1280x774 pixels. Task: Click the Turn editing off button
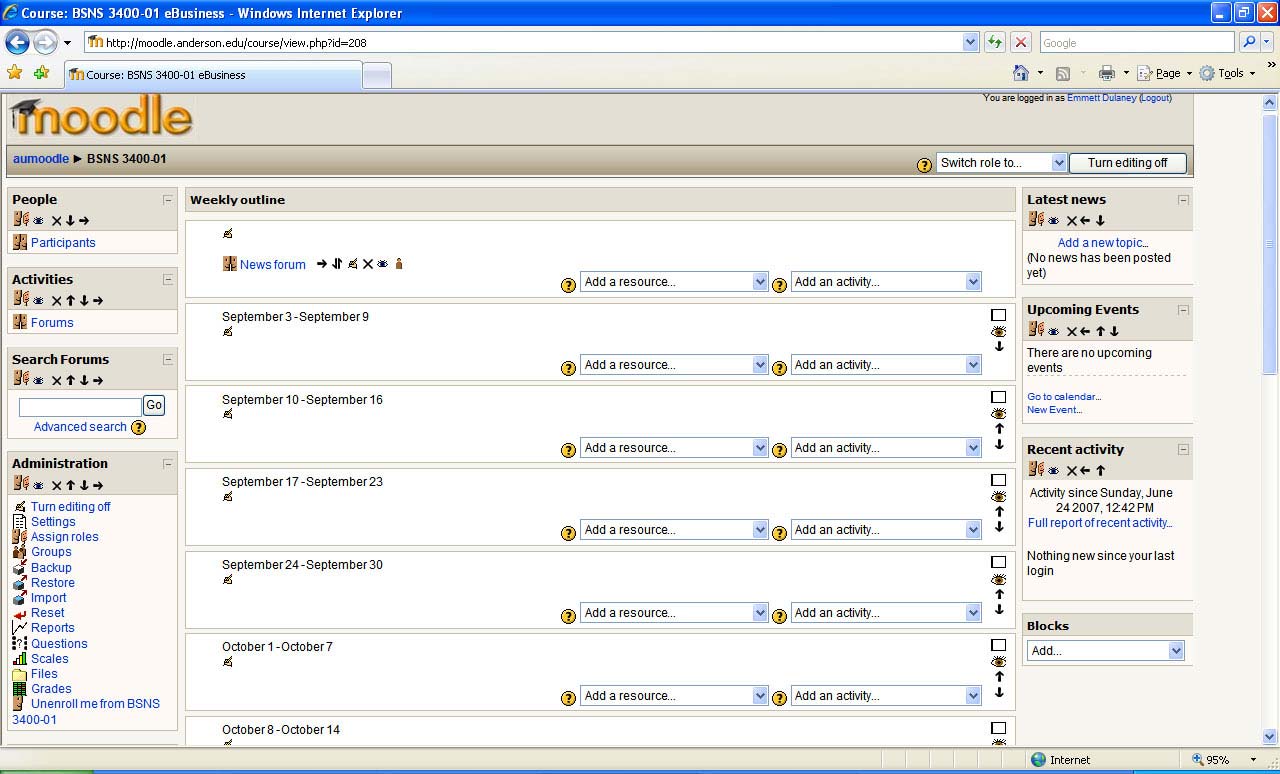click(1128, 163)
